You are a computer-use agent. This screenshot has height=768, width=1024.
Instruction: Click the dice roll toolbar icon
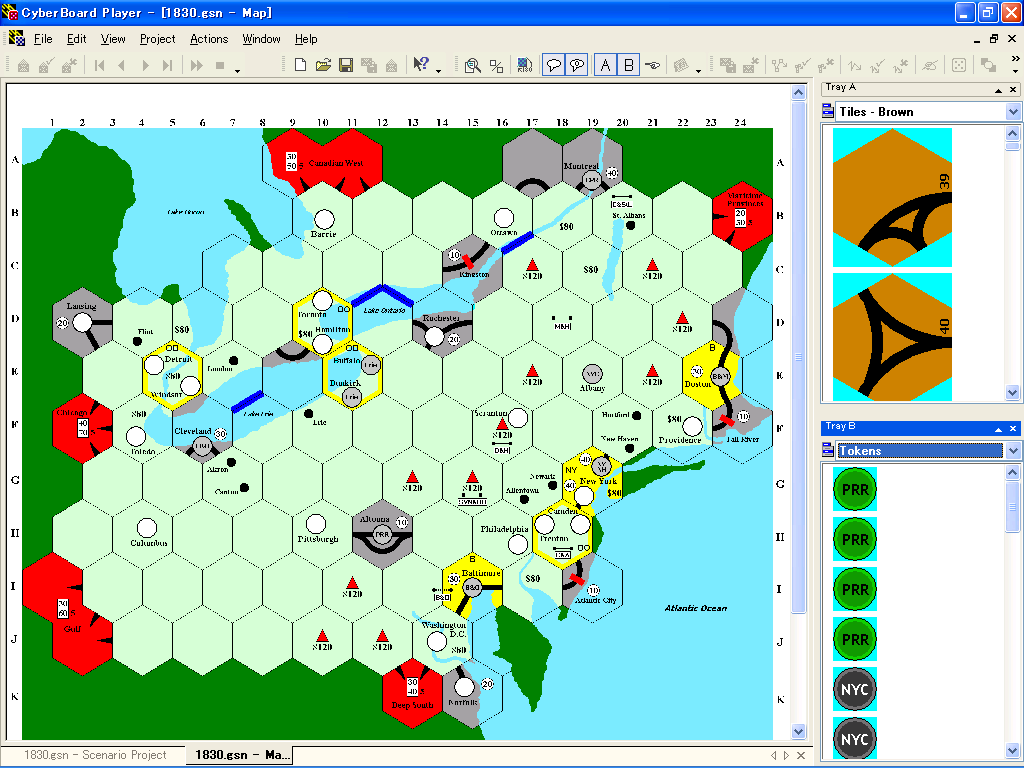click(x=959, y=65)
